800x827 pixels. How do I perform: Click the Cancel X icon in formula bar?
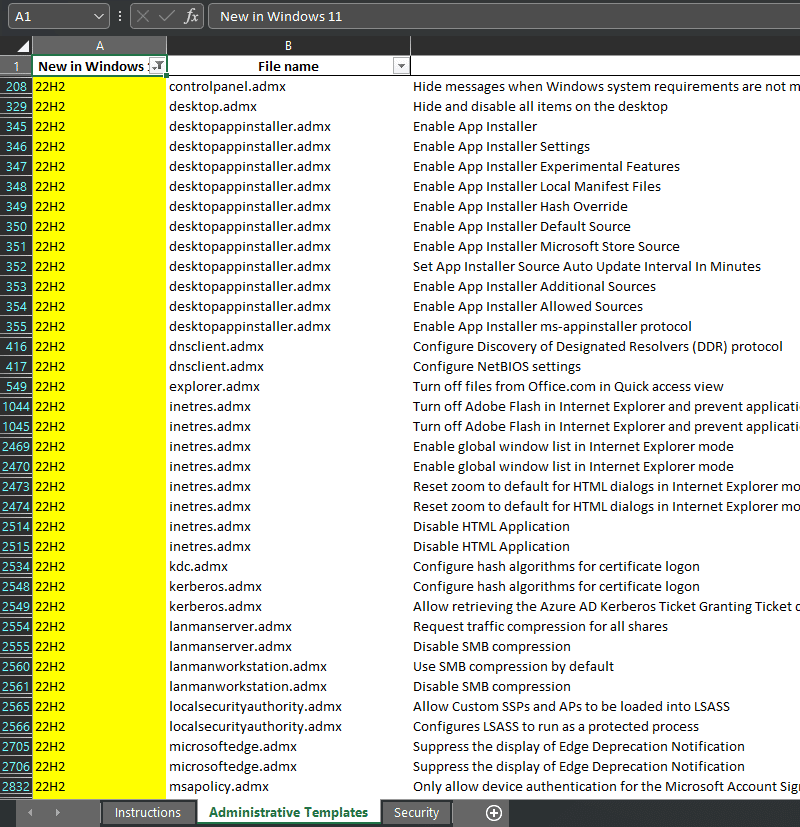[x=143, y=17]
